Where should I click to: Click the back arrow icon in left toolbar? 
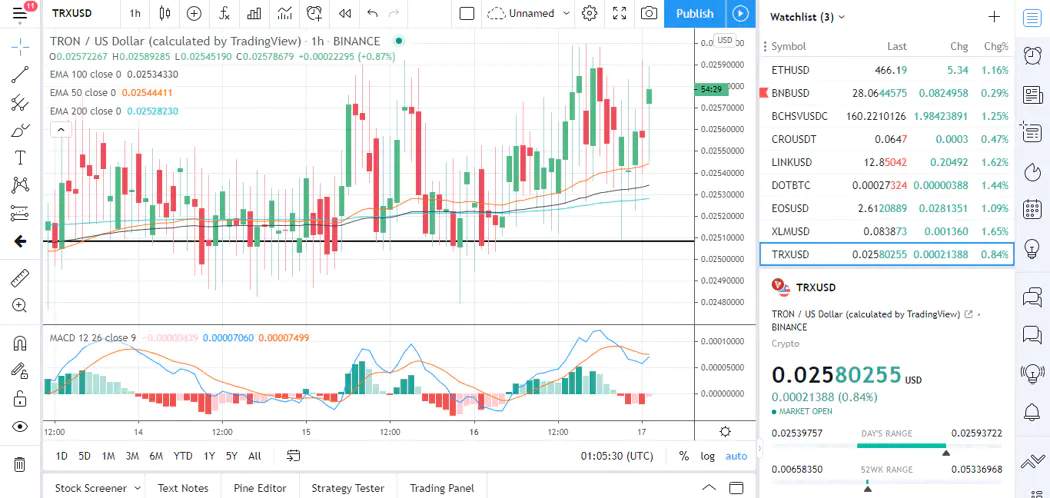pyautogui.click(x=20, y=241)
